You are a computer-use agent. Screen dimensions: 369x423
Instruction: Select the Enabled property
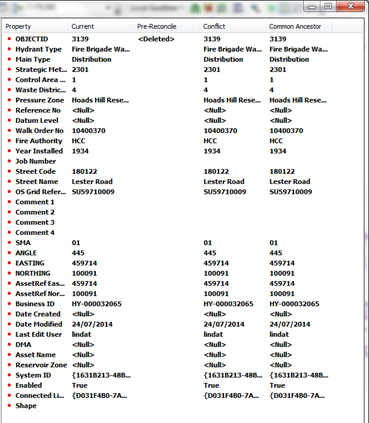pyautogui.click(x=29, y=385)
